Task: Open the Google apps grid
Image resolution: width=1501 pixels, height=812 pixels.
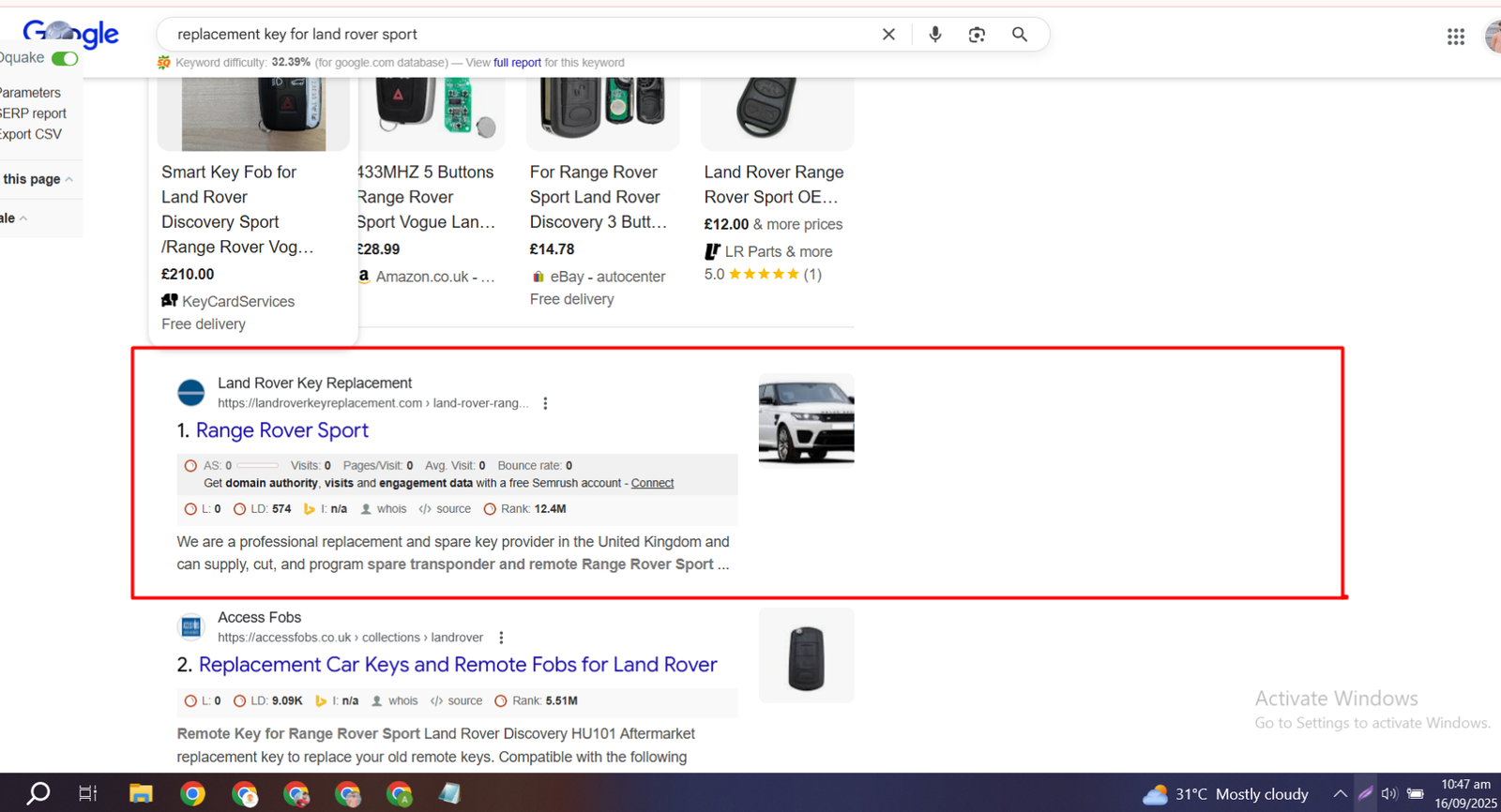Action: pyautogui.click(x=1455, y=37)
